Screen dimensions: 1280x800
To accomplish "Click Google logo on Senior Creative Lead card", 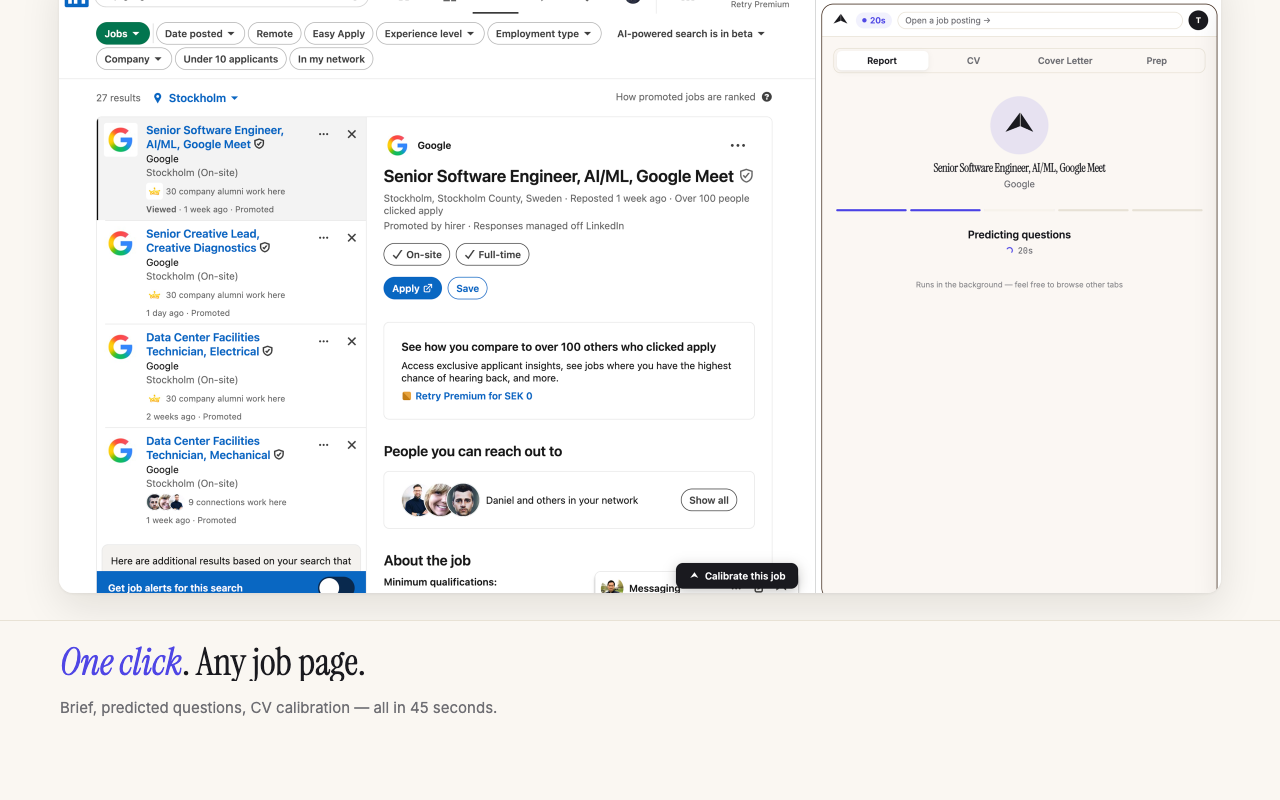I will coord(121,244).
